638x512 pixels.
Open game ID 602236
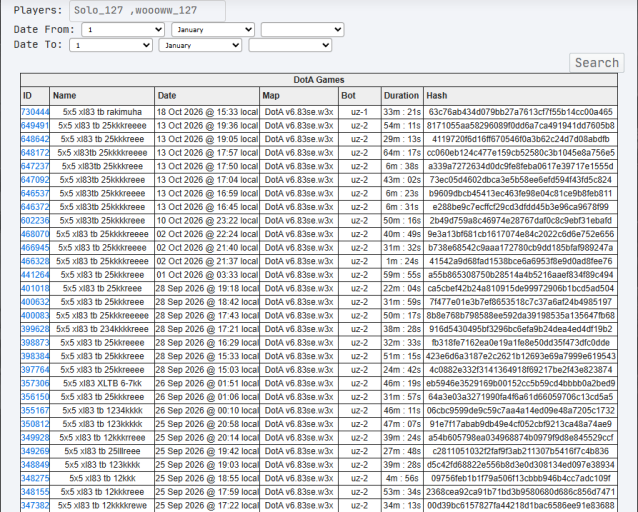pyautogui.click(x=35, y=221)
